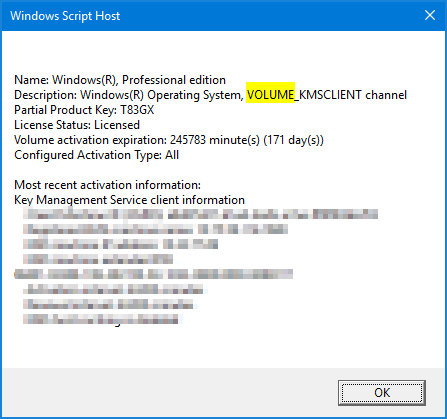Click the (171 day(s)) text

click(x=293, y=140)
